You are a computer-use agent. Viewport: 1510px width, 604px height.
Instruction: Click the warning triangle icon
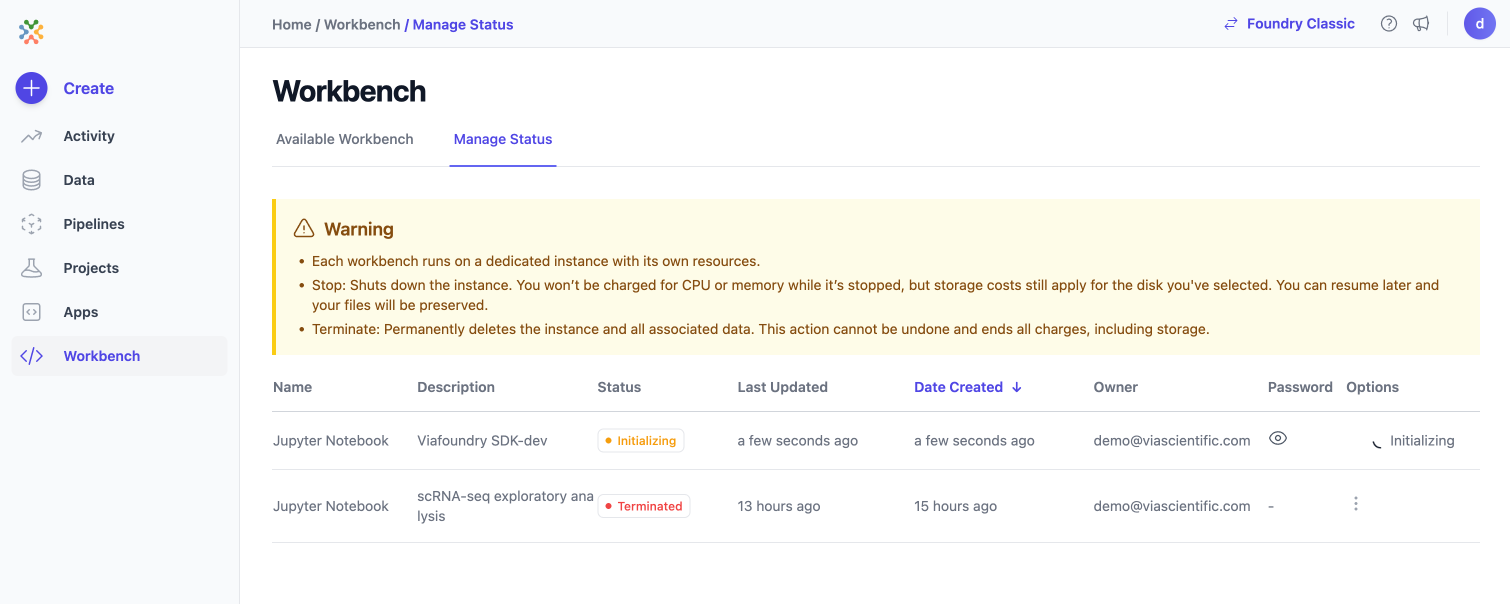point(305,227)
